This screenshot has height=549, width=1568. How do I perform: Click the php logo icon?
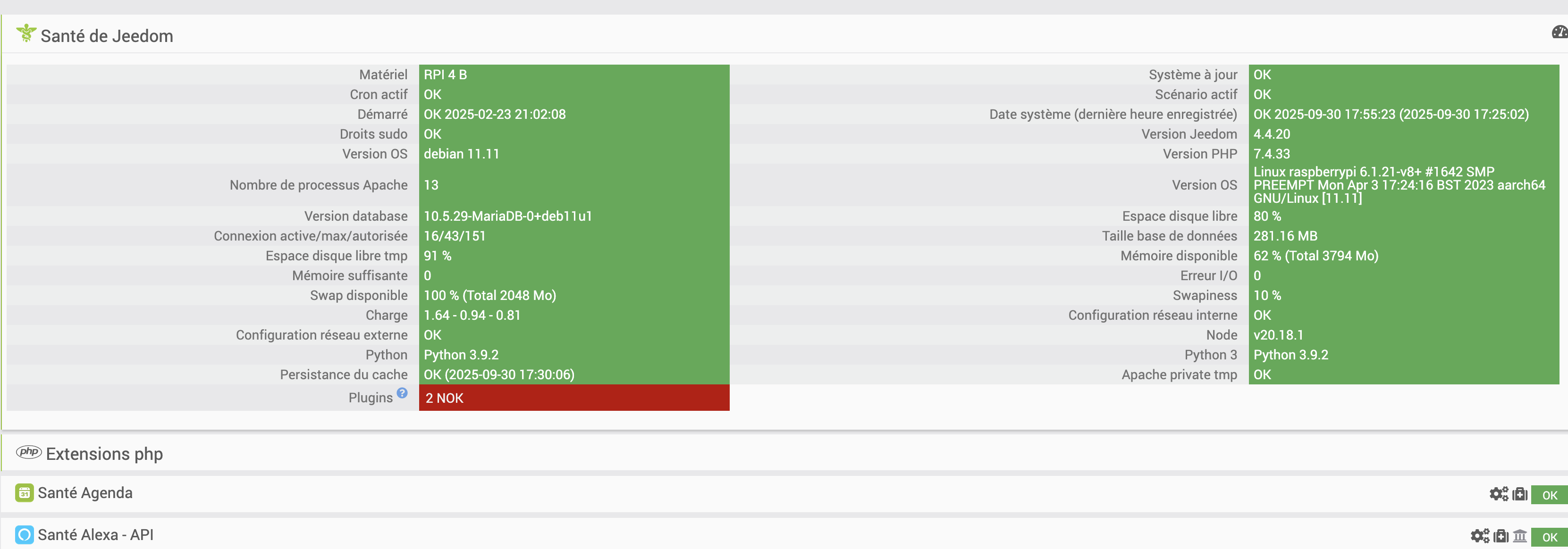pyautogui.click(x=29, y=452)
